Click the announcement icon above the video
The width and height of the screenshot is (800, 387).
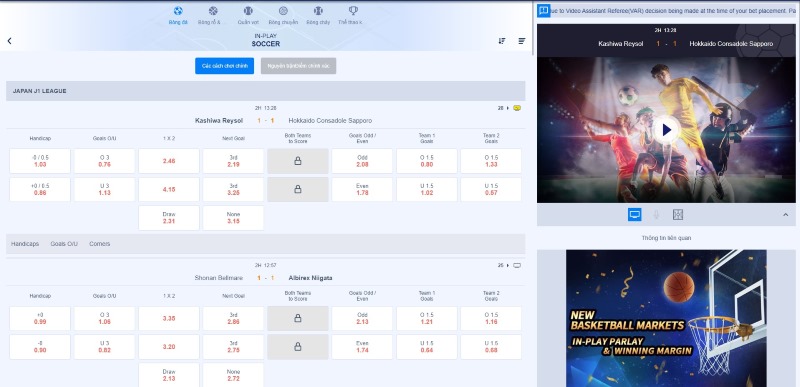click(x=544, y=11)
